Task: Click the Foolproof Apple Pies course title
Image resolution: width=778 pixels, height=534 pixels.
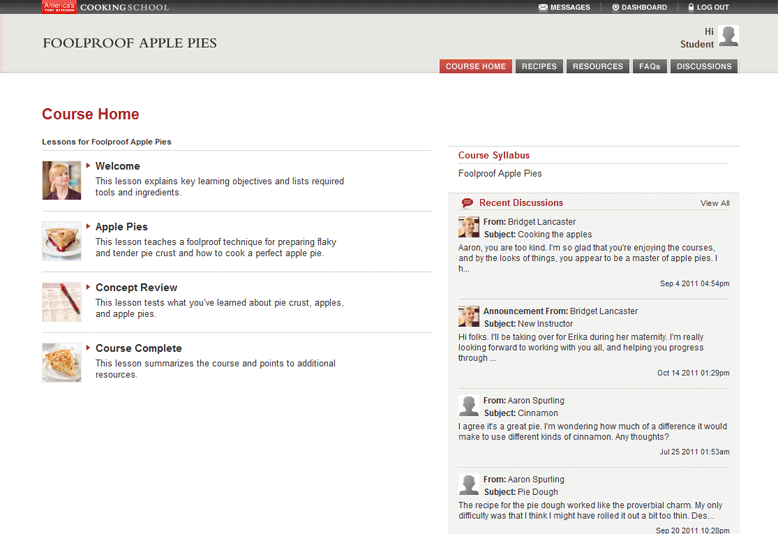Action: [130, 43]
